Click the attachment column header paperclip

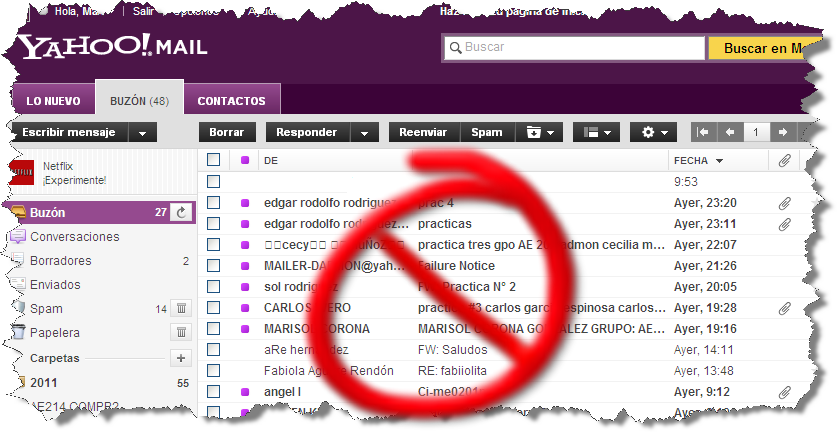784,160
